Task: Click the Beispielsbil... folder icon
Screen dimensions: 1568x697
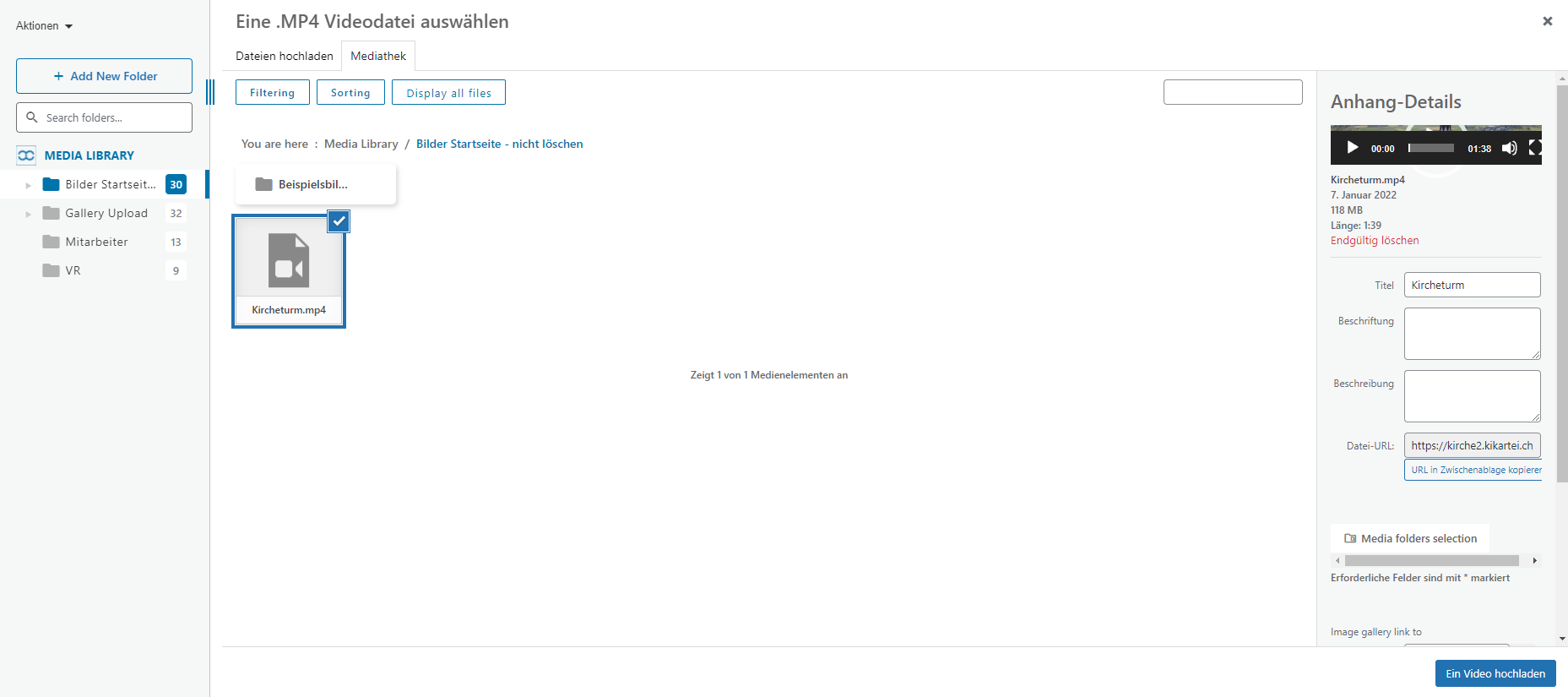Action: [263, 184]
